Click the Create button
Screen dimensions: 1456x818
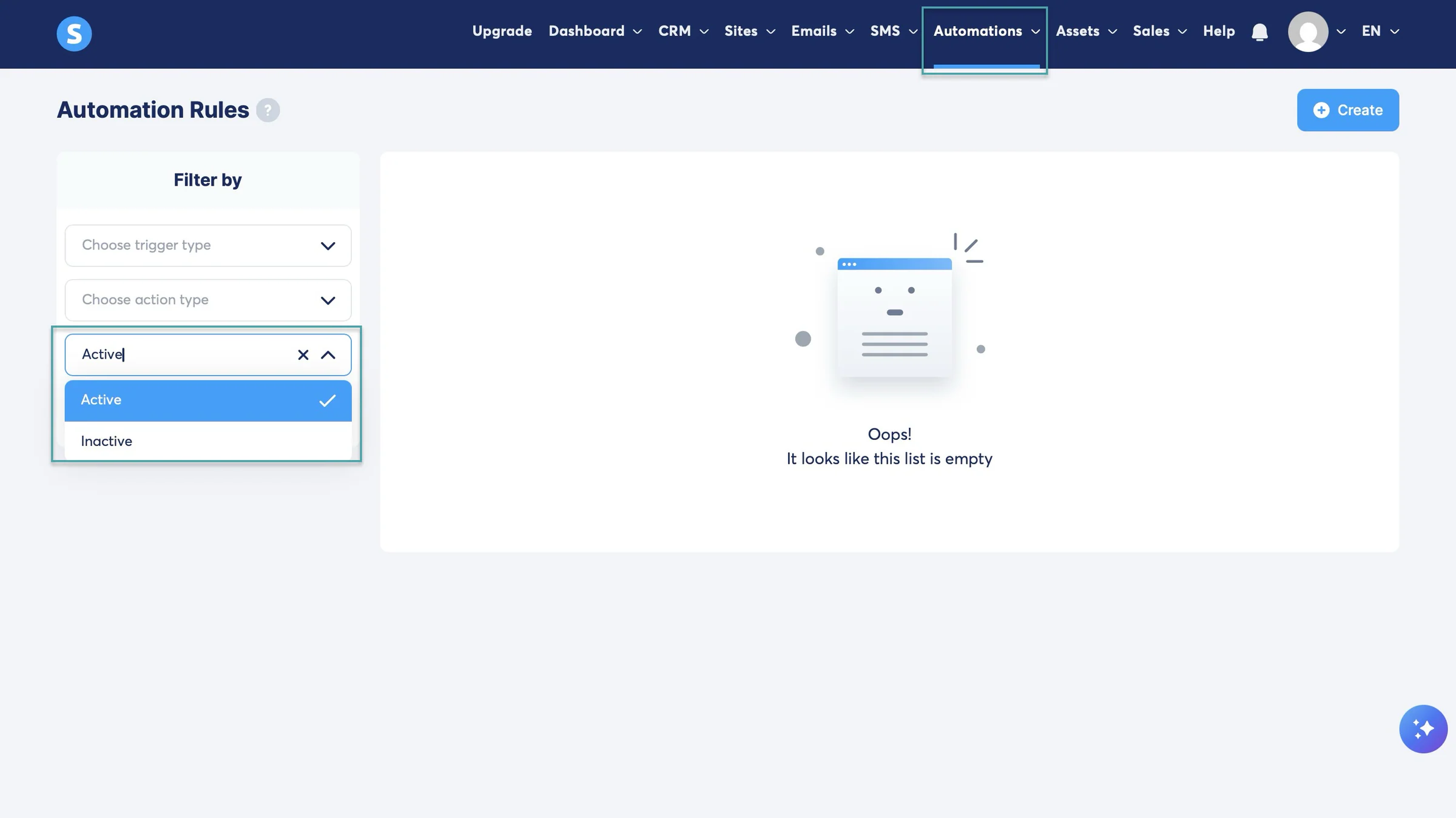point(1348,110)
